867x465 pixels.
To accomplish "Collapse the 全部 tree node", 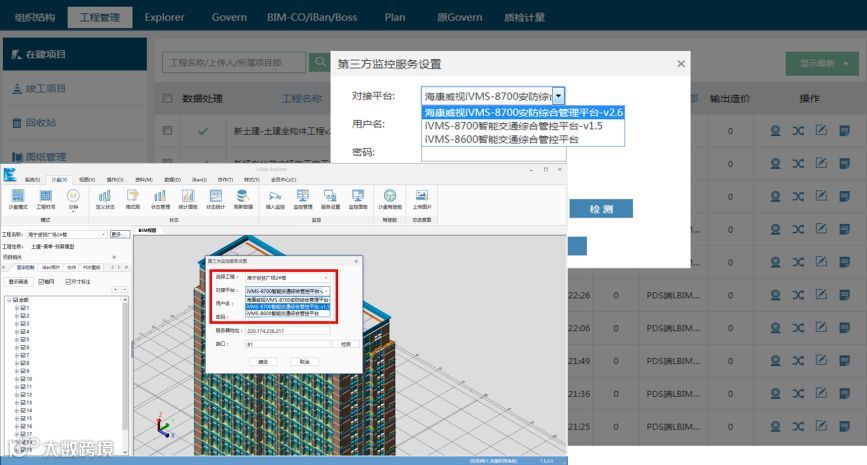I will pyautogui.click(x=9, y=300).
